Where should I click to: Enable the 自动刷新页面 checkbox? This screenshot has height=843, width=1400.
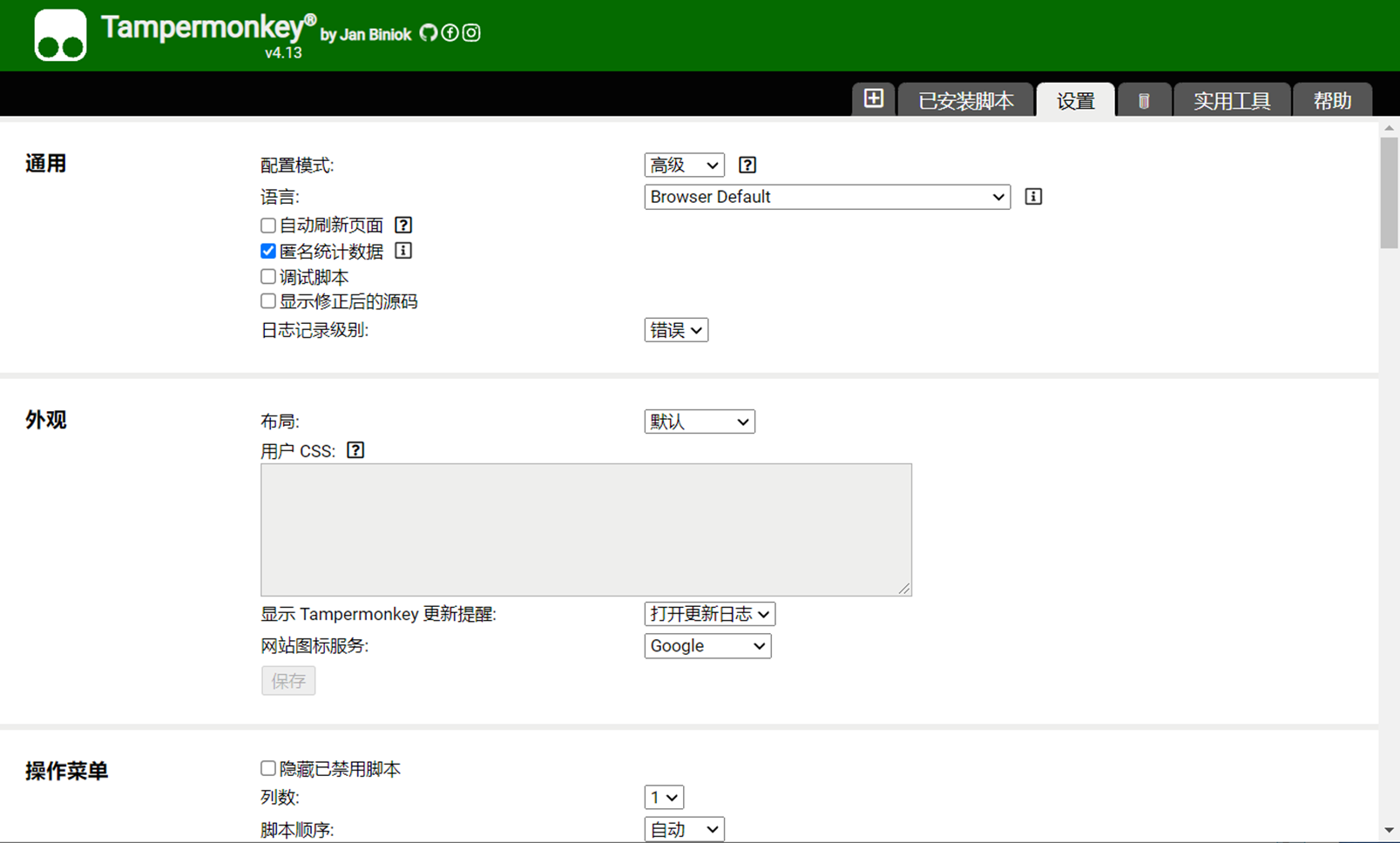point(268,226)
